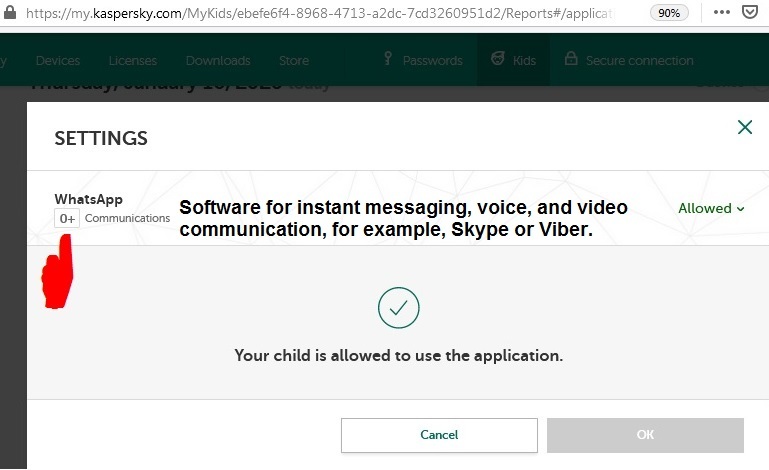Viewport: 769px width, 470px height.
Task: Close the Settings dialog with X
Action: [x=744, y=127]
